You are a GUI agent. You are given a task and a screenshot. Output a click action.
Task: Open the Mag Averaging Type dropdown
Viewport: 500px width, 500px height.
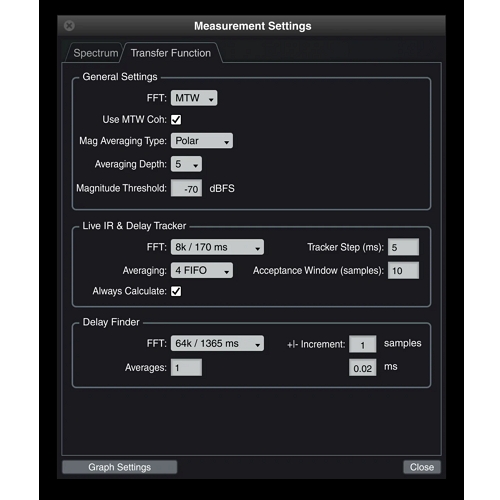point(202,141)
